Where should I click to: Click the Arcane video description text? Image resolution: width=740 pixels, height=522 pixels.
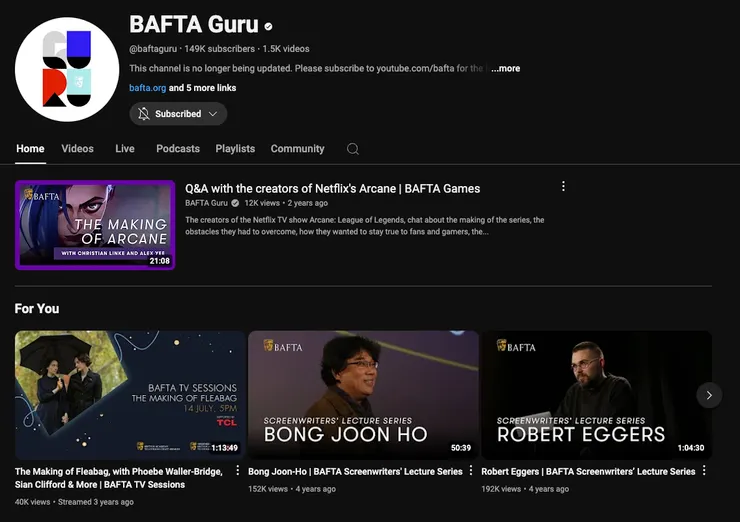tap(365, 226)
